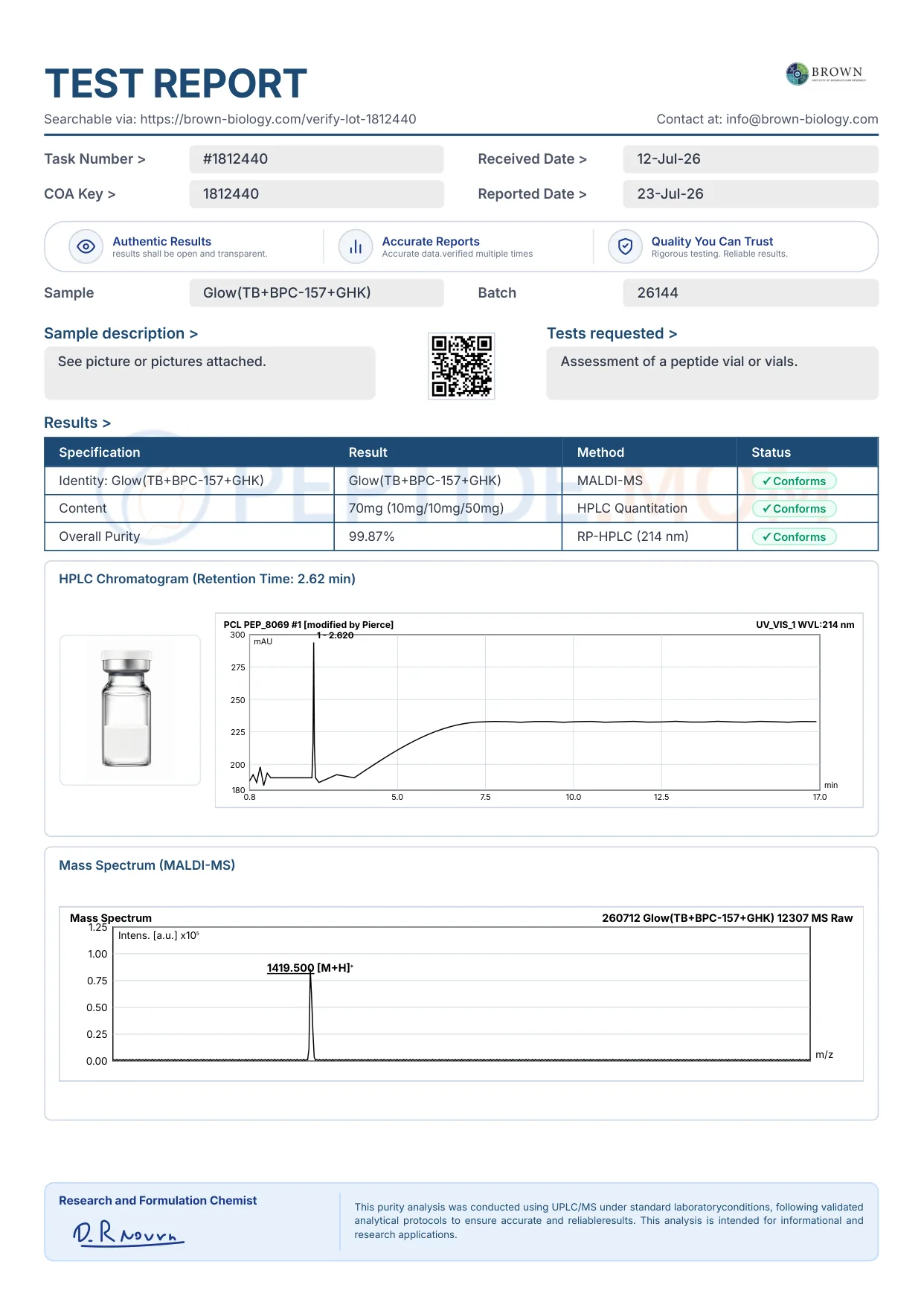Click the shield icon beside Quality You Can Trust

click(x=626, y=246)
